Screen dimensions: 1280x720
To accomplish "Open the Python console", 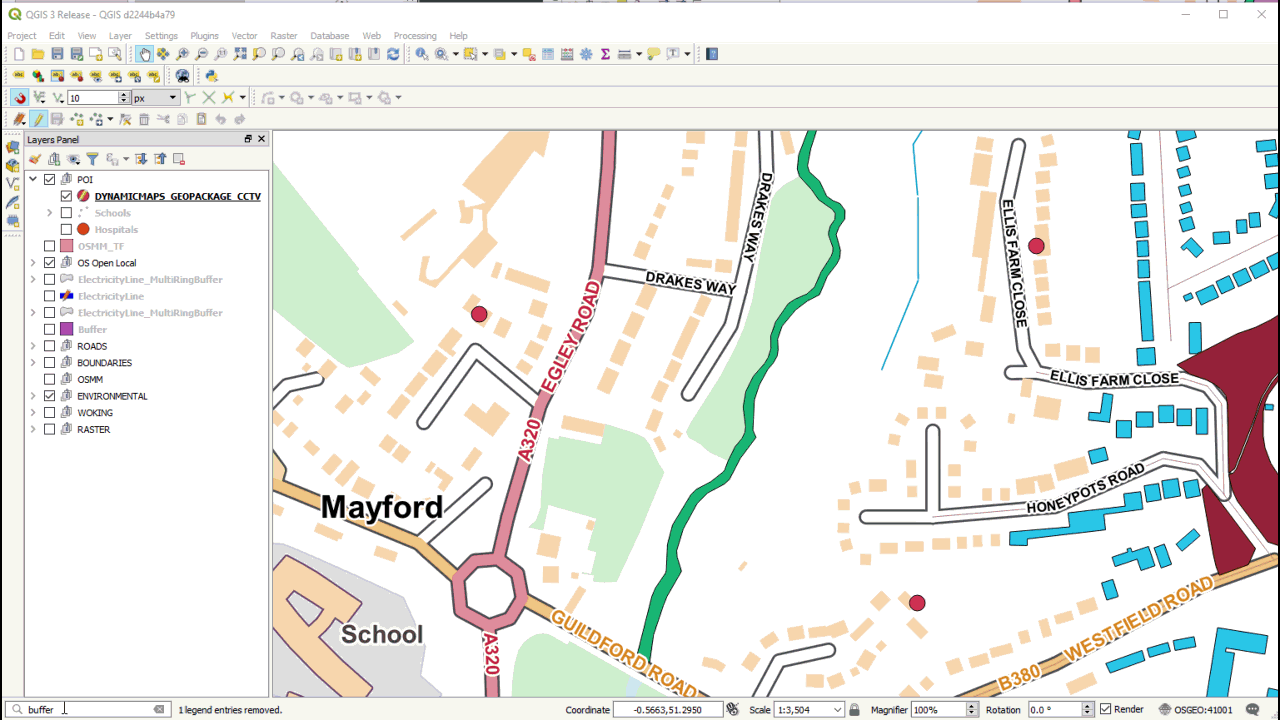I will tap(211, 76).
